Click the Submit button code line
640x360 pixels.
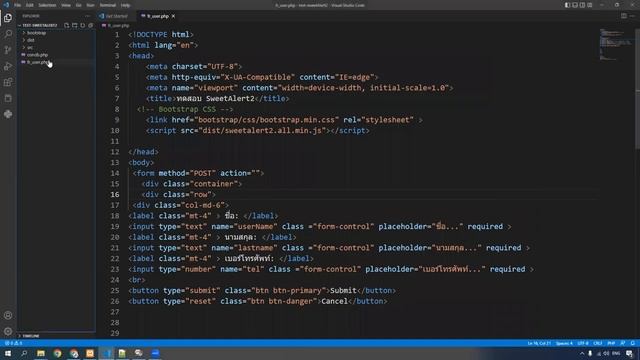[262, 291]
